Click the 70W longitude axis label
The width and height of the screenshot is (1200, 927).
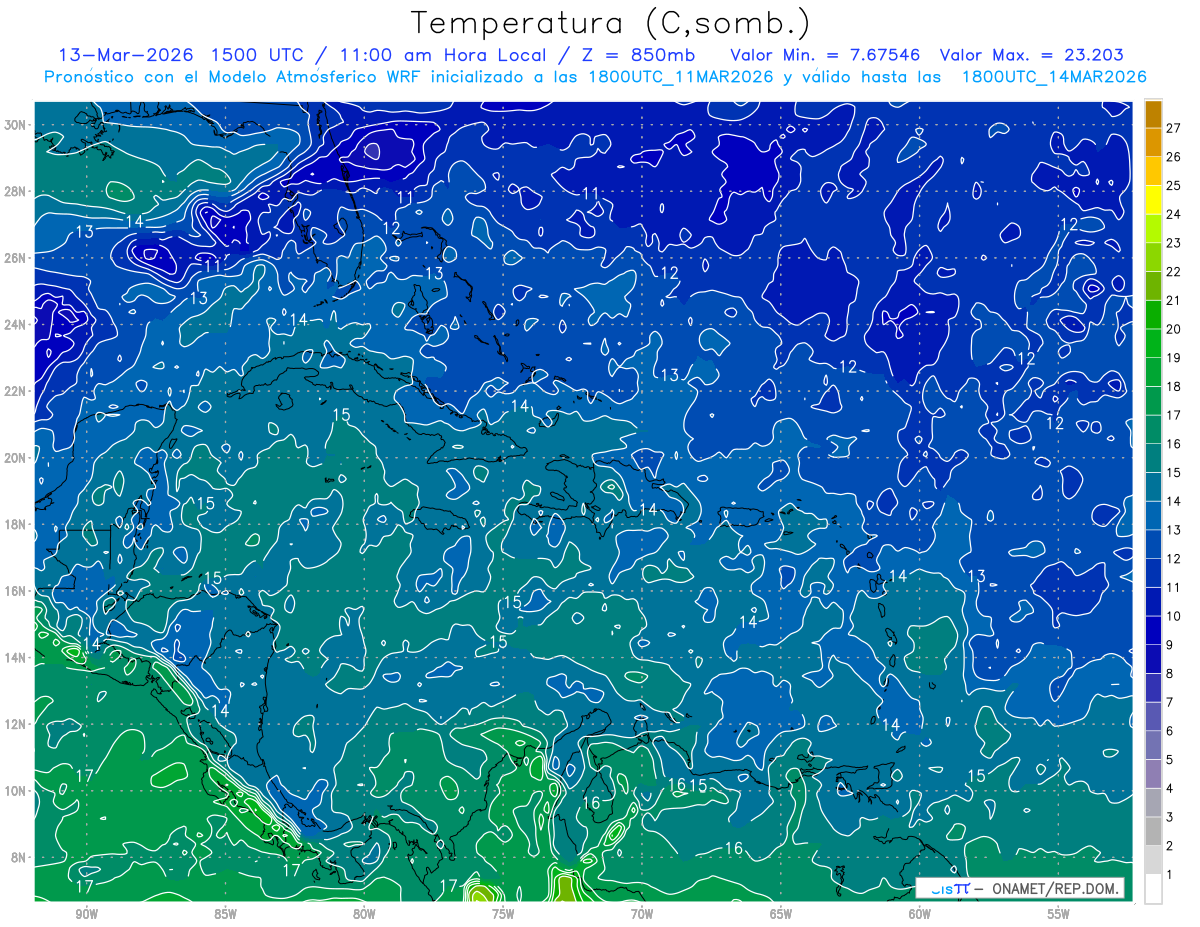coord(642,914)
